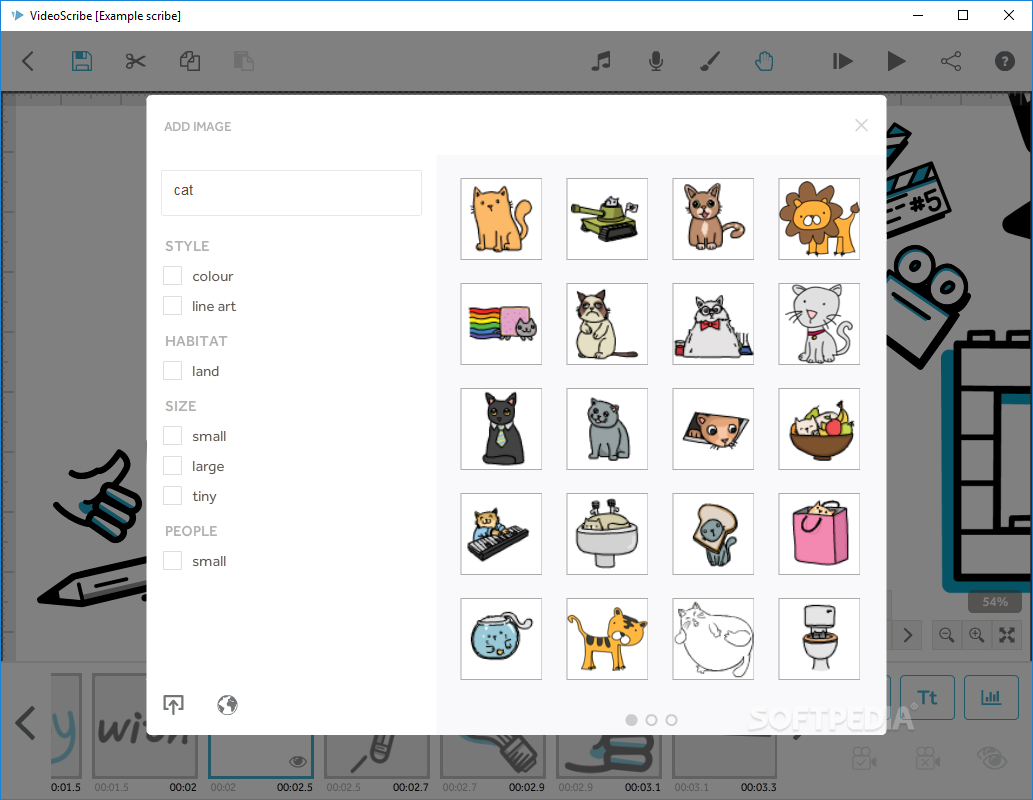This screenshot has height=800, width=1033.
Task: Tick the small checkbox under SIZE
Action: [x=173, y=436]
